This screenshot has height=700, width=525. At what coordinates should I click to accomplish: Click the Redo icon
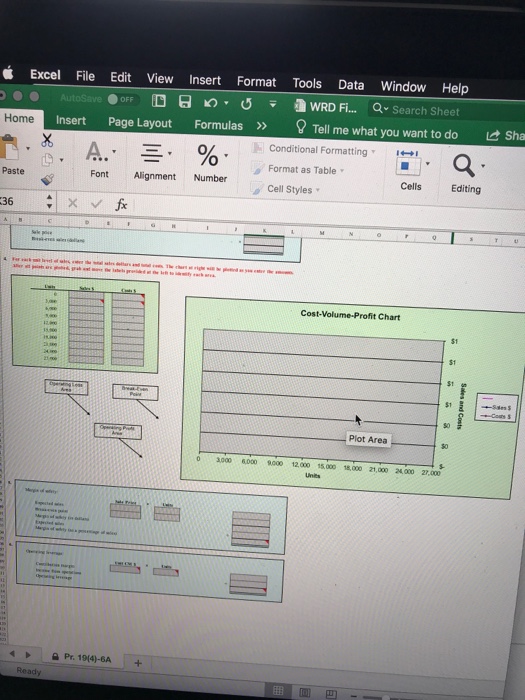246,104
